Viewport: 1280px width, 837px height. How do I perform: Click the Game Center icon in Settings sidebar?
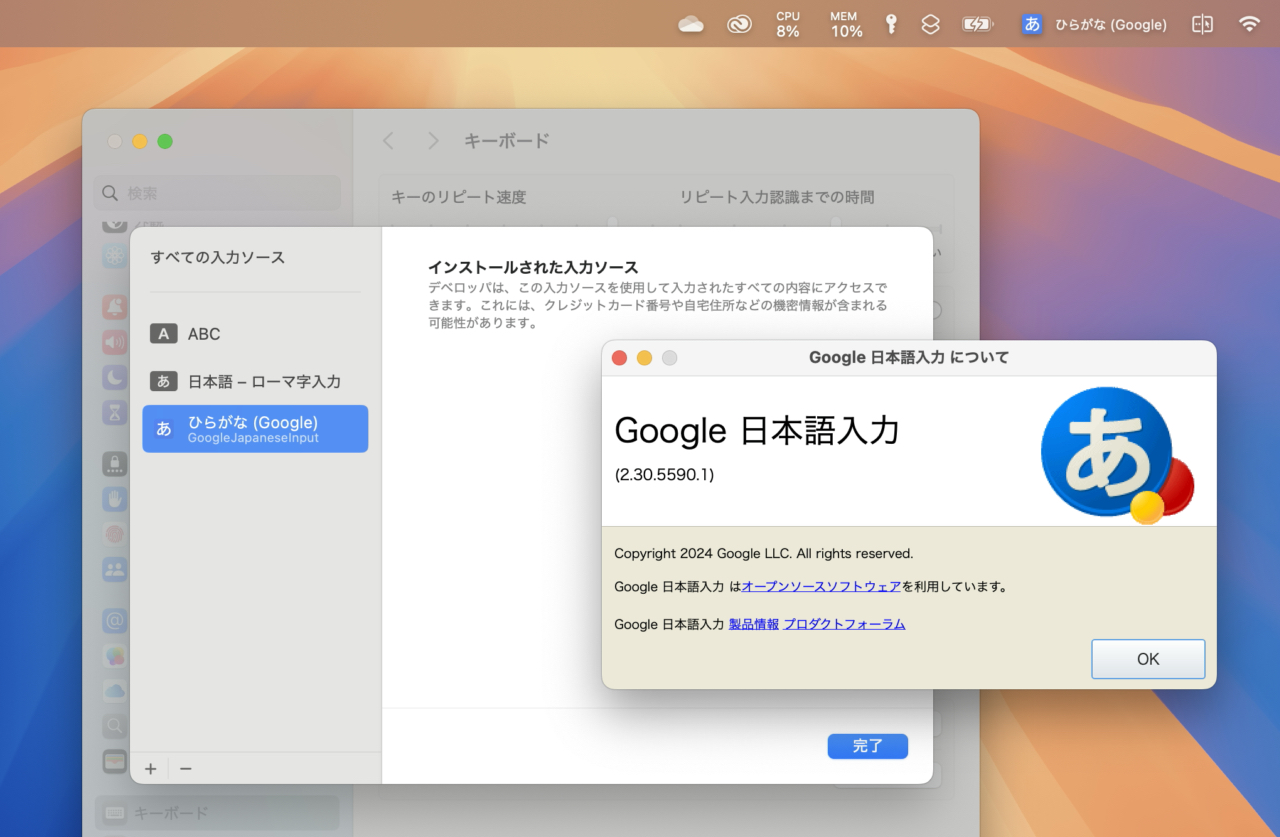pos(115,656)
